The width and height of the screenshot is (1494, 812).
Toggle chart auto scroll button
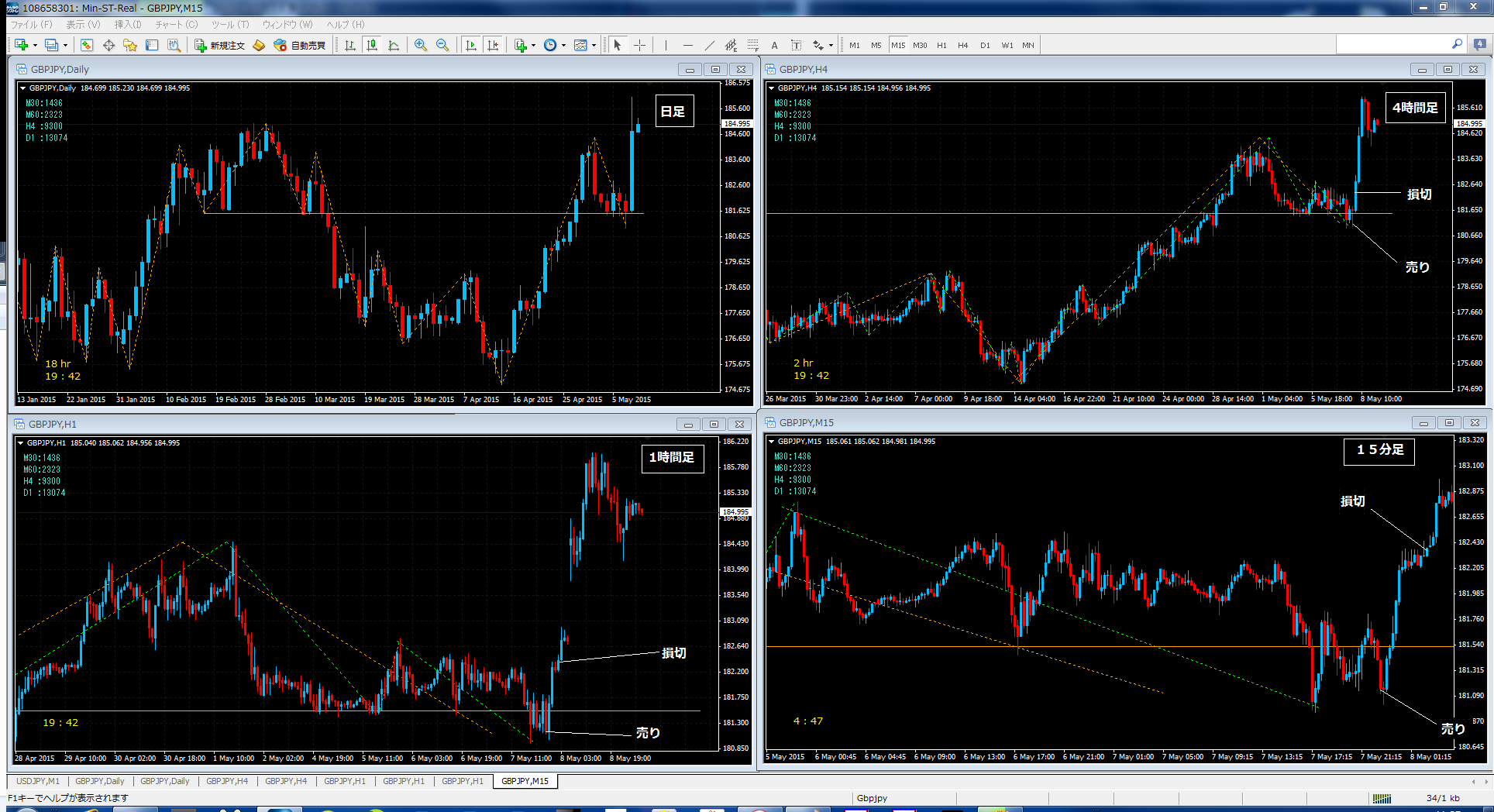[x=471, y=45]
